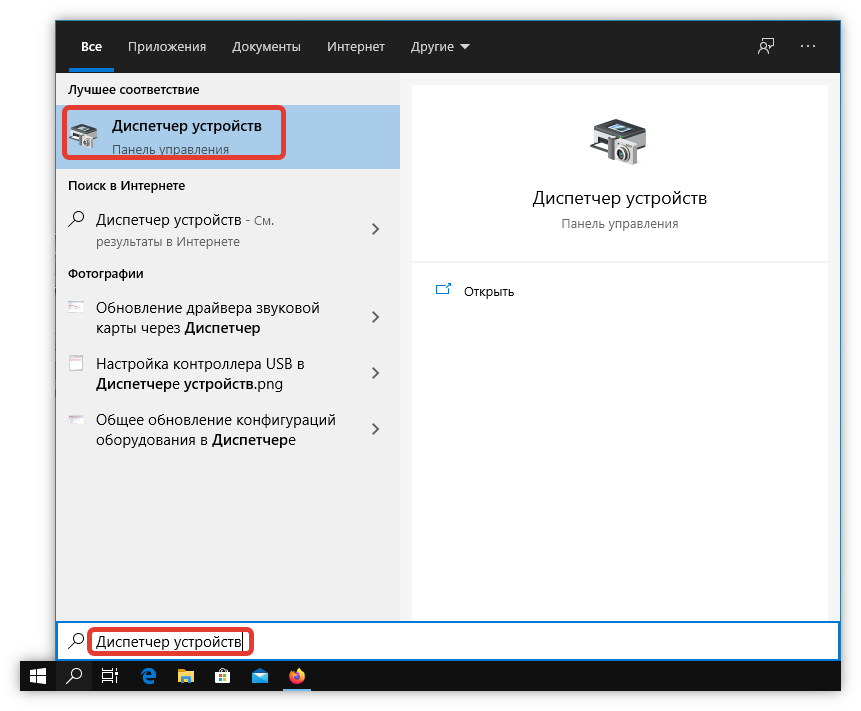Screen dimensions: 861x711
Task: Expand web search result Диспетчер устройств arrow
Action: pos(376,229)
